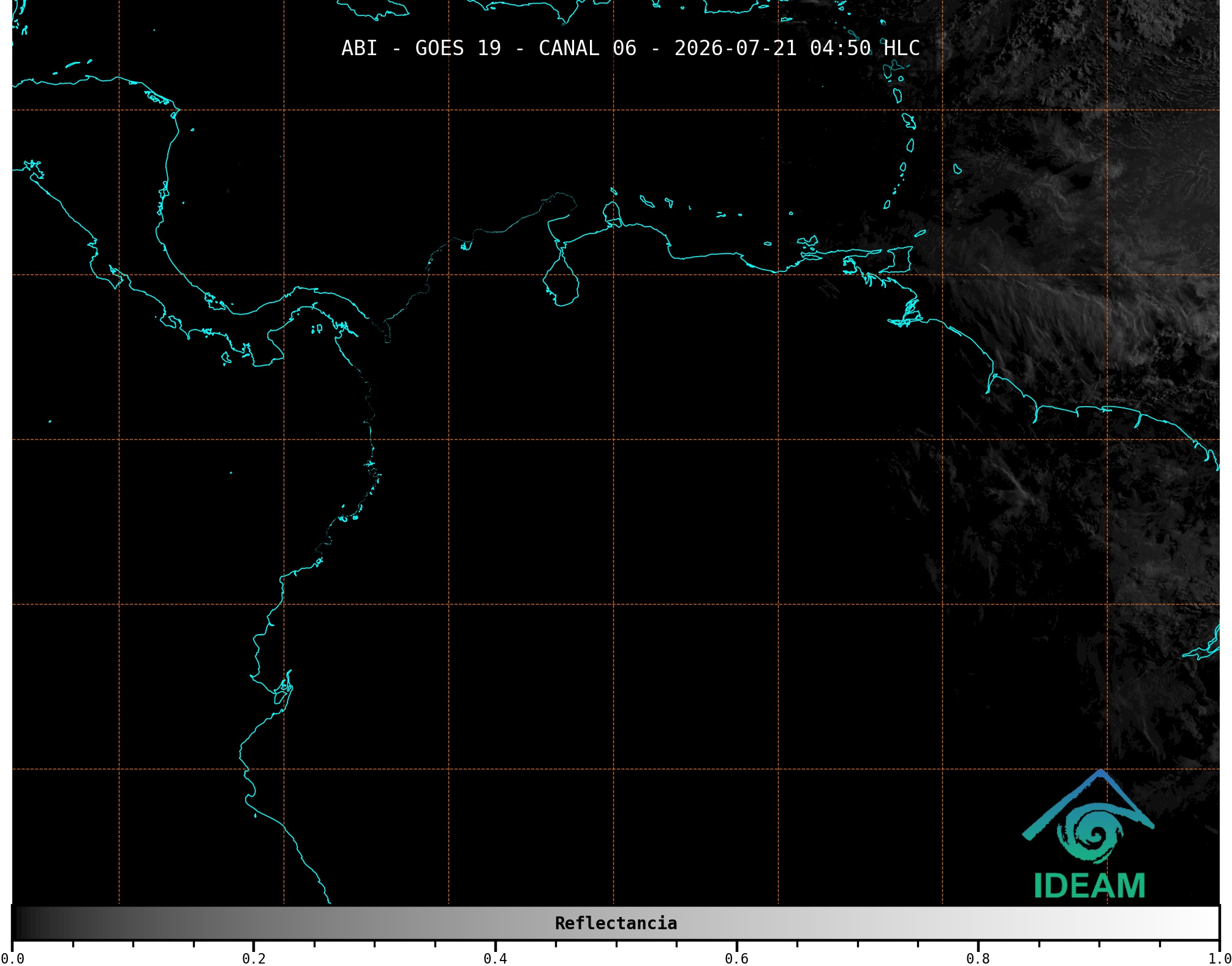This screenshot has width=1232, height=966.
Task: Select the "1.0" colorbar tick label
Action: click(x=1219, y=959)
